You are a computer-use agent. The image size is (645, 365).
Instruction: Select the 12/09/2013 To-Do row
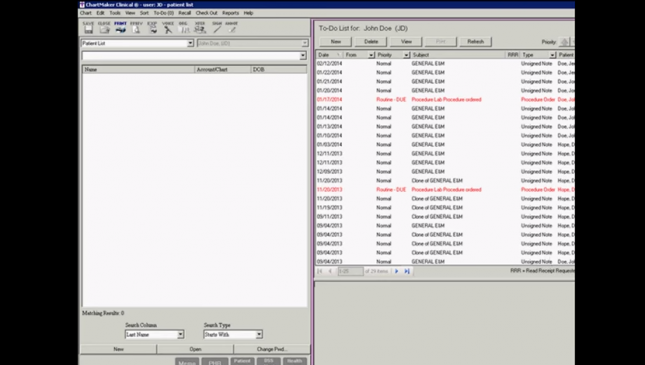click(445, 172)
